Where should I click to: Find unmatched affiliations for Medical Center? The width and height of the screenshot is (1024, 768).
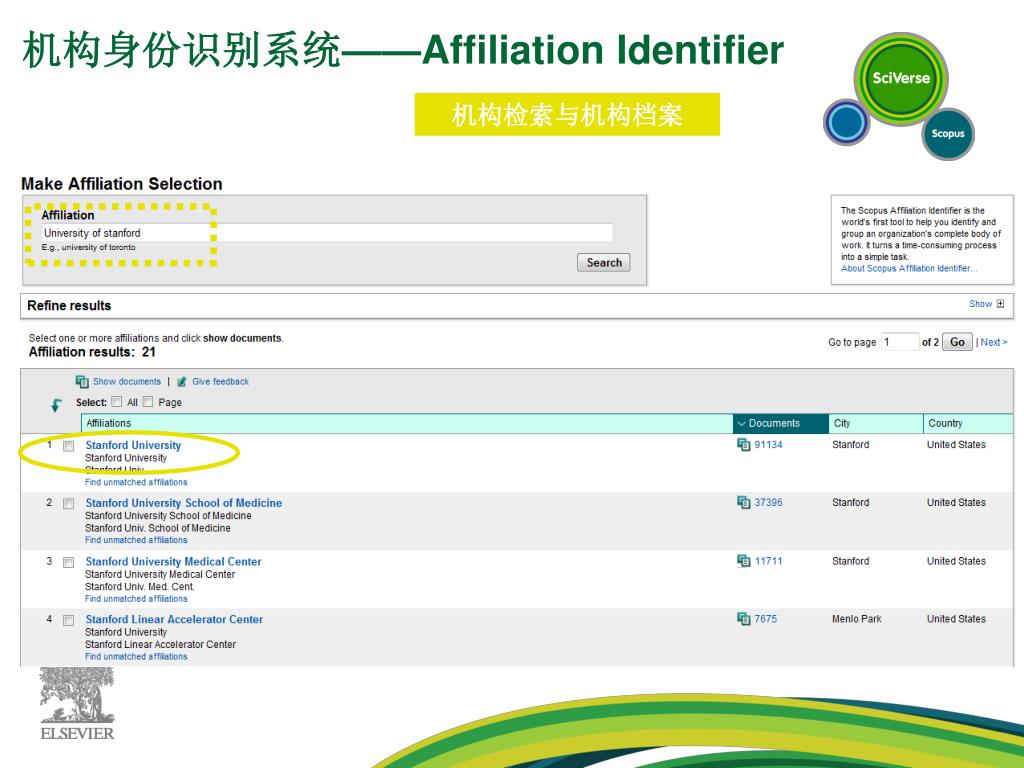[136, 598]
